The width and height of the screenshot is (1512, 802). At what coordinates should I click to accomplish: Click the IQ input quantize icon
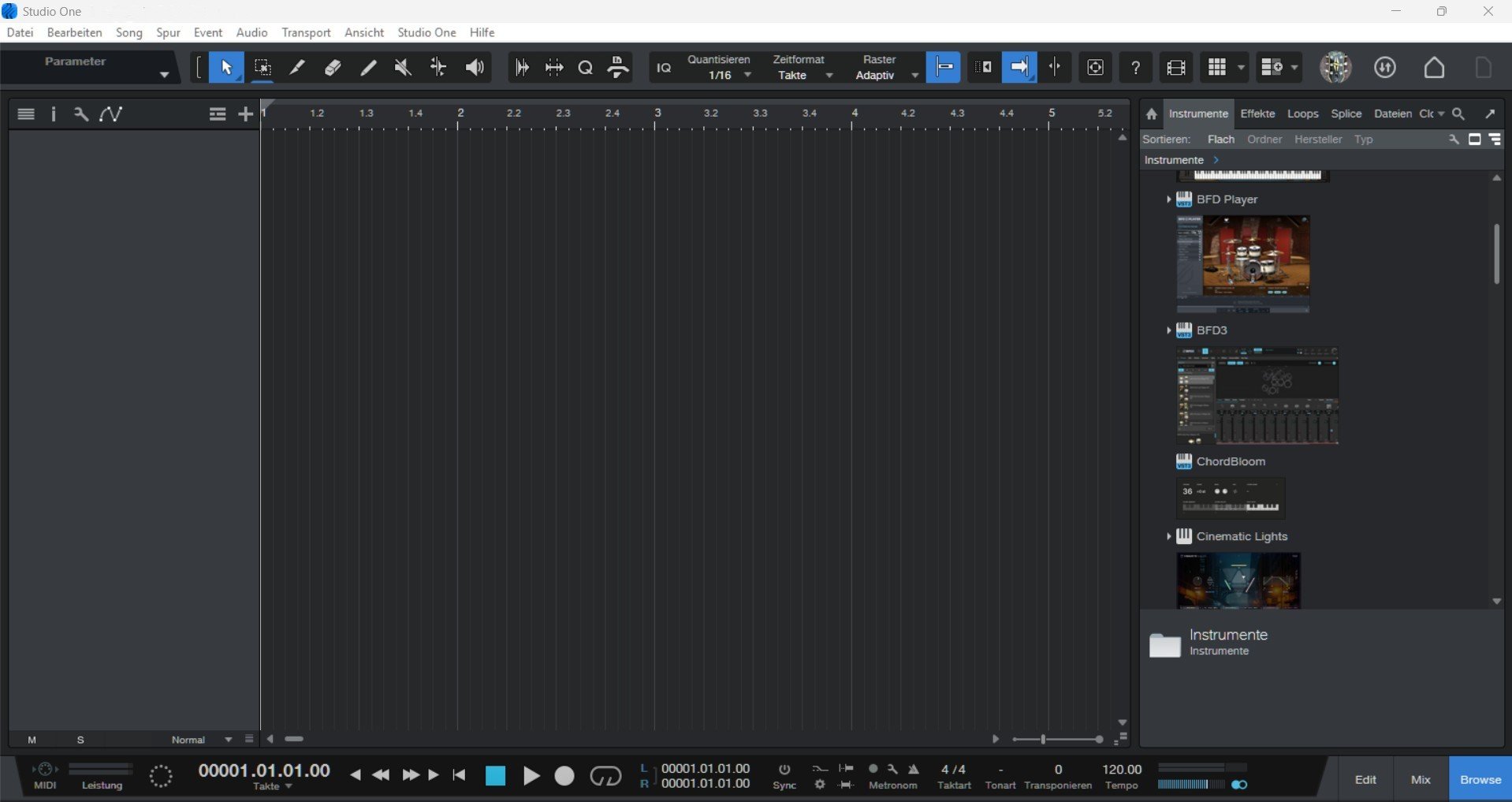pyautogui.click(x=665, y=68)
